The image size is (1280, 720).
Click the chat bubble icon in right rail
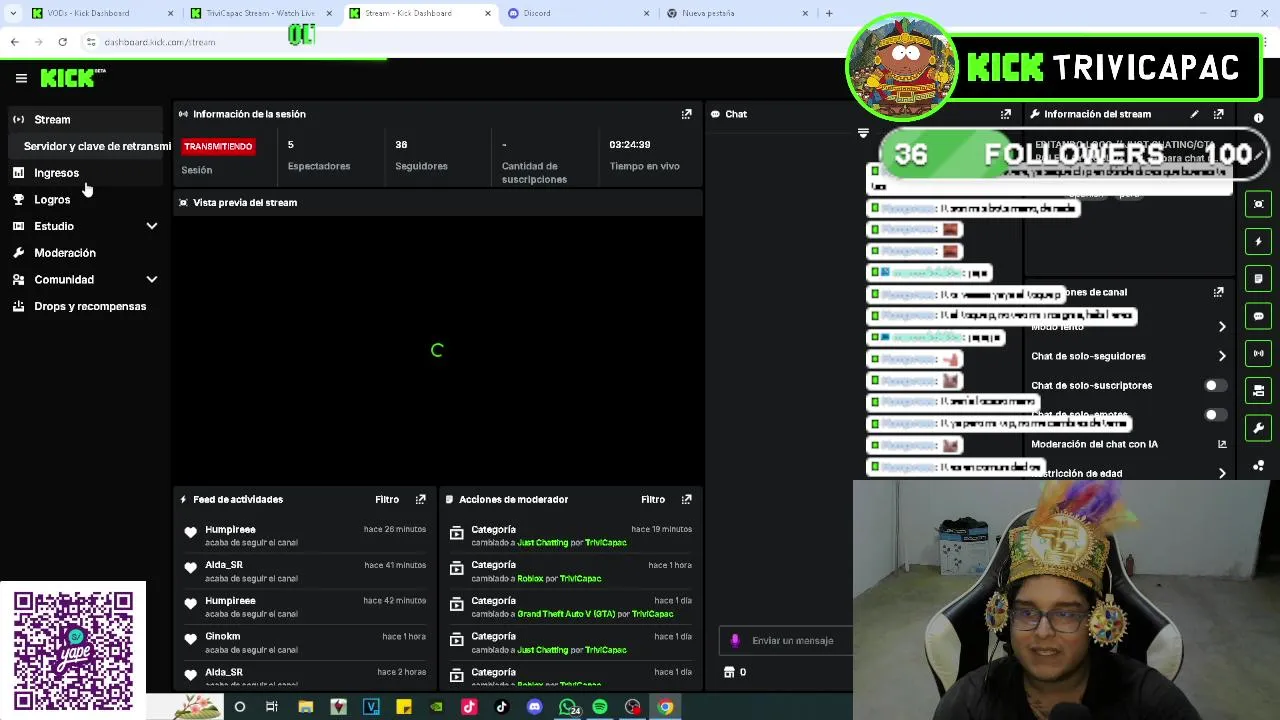1259,316
